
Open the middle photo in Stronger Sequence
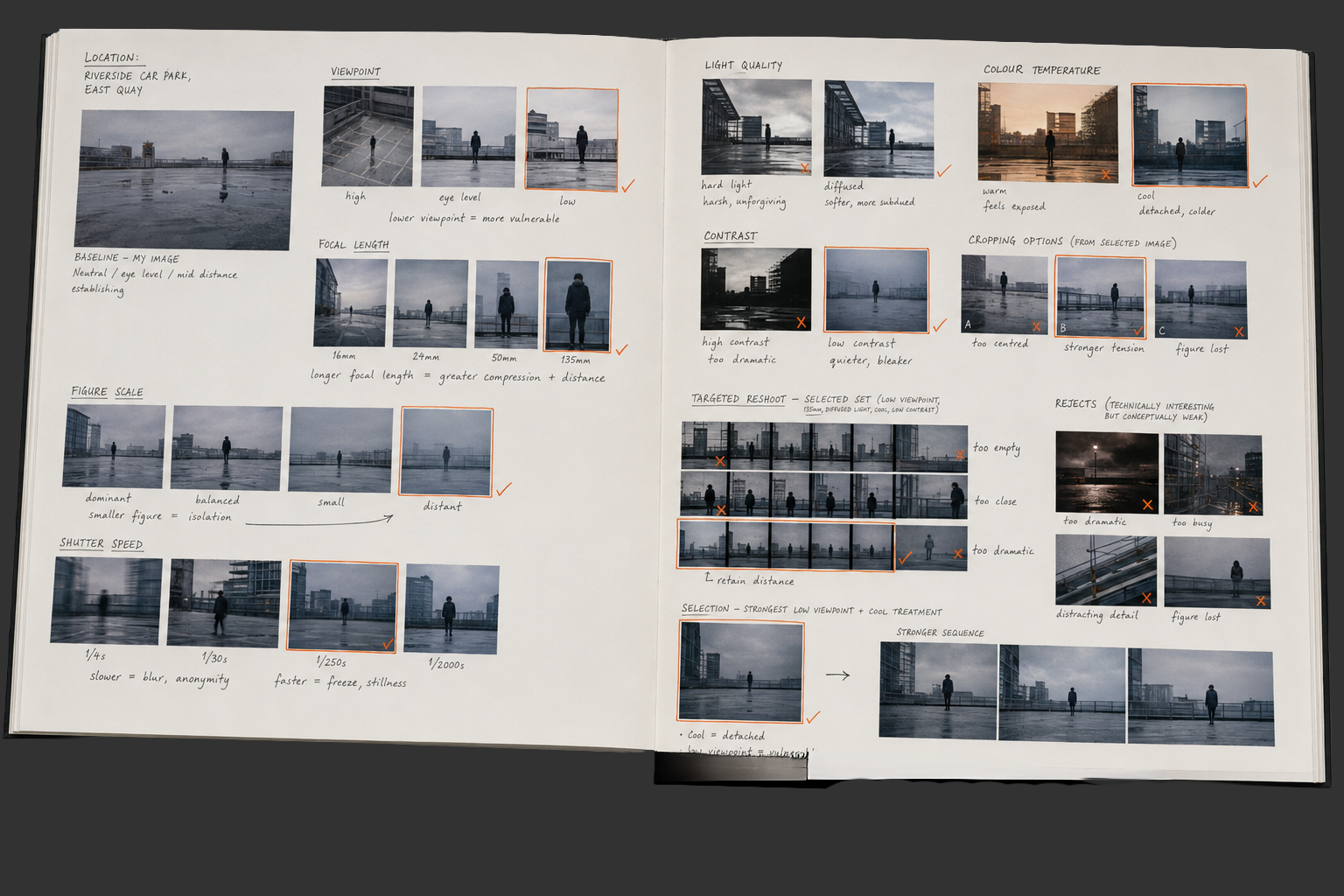(1062, 693)
